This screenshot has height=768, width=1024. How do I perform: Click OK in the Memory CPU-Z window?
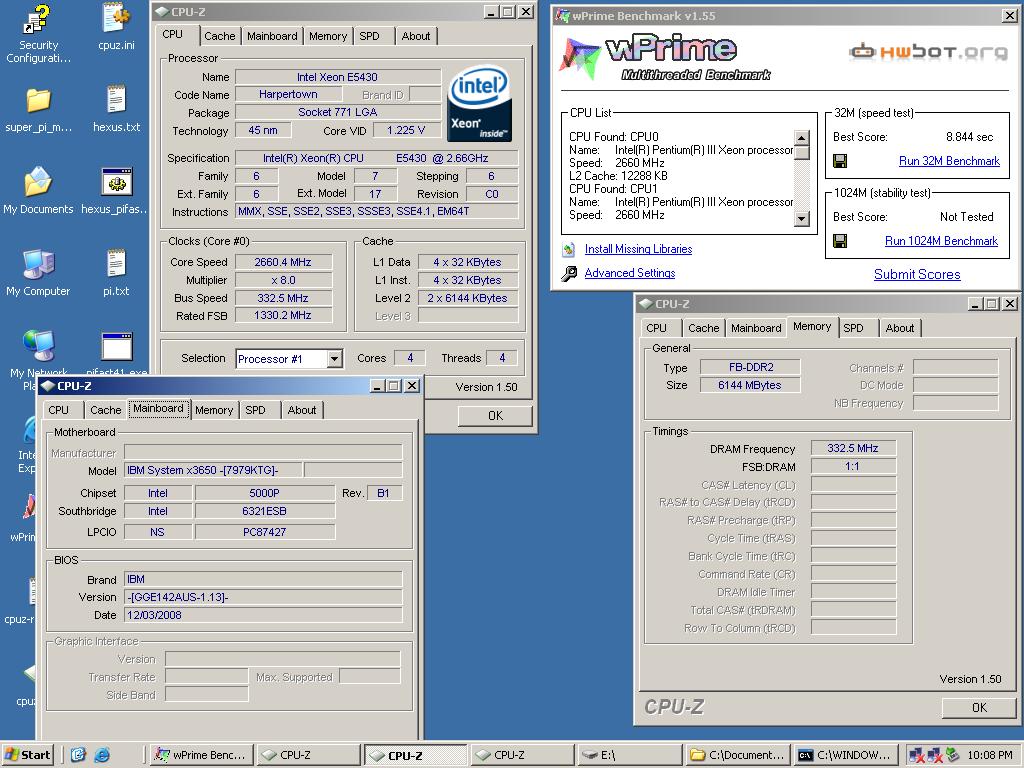(979, 707)
